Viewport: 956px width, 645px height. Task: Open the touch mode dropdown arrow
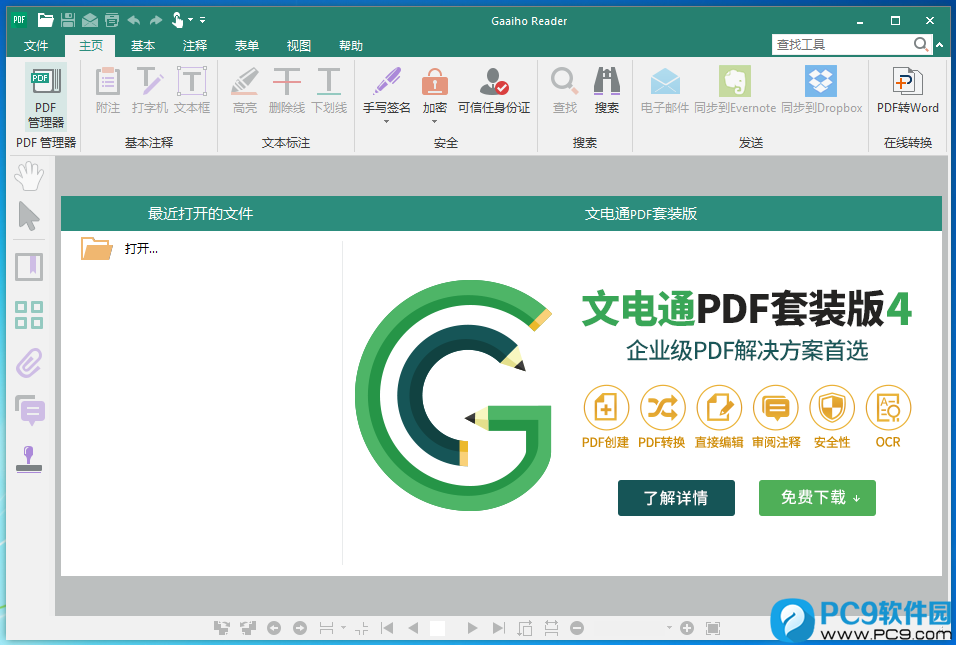click(x=190, y=20)
